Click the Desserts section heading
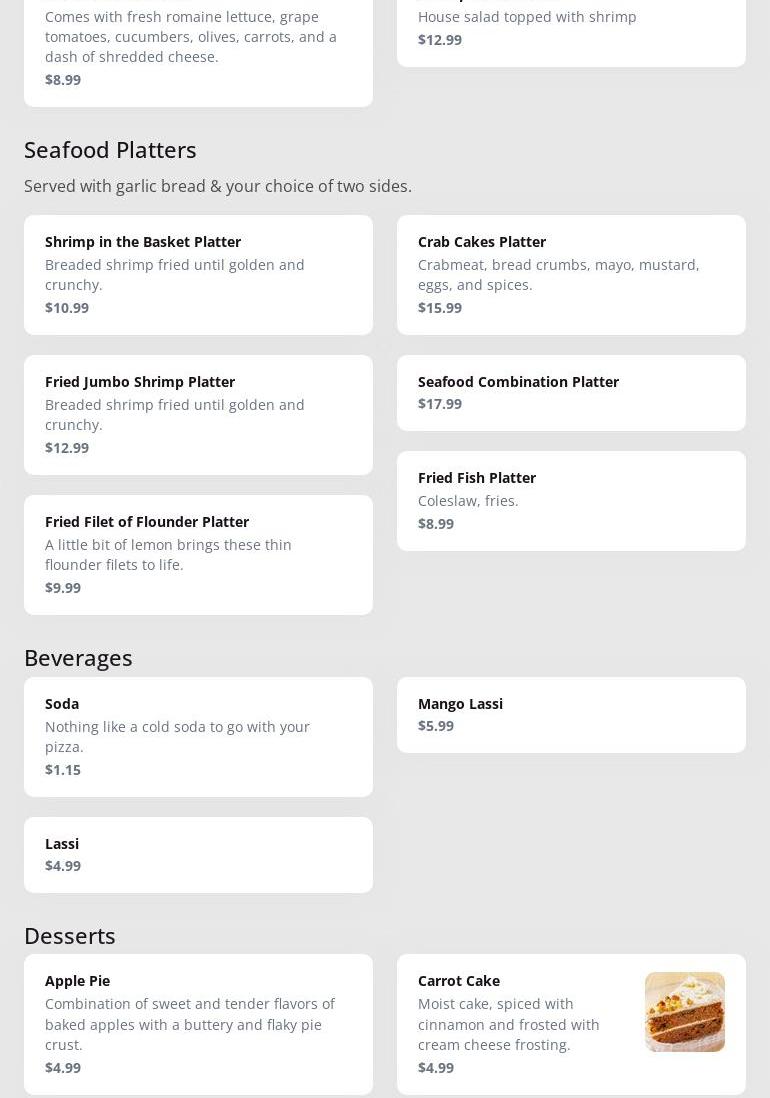770x1098 pixels. pos(70,936)
